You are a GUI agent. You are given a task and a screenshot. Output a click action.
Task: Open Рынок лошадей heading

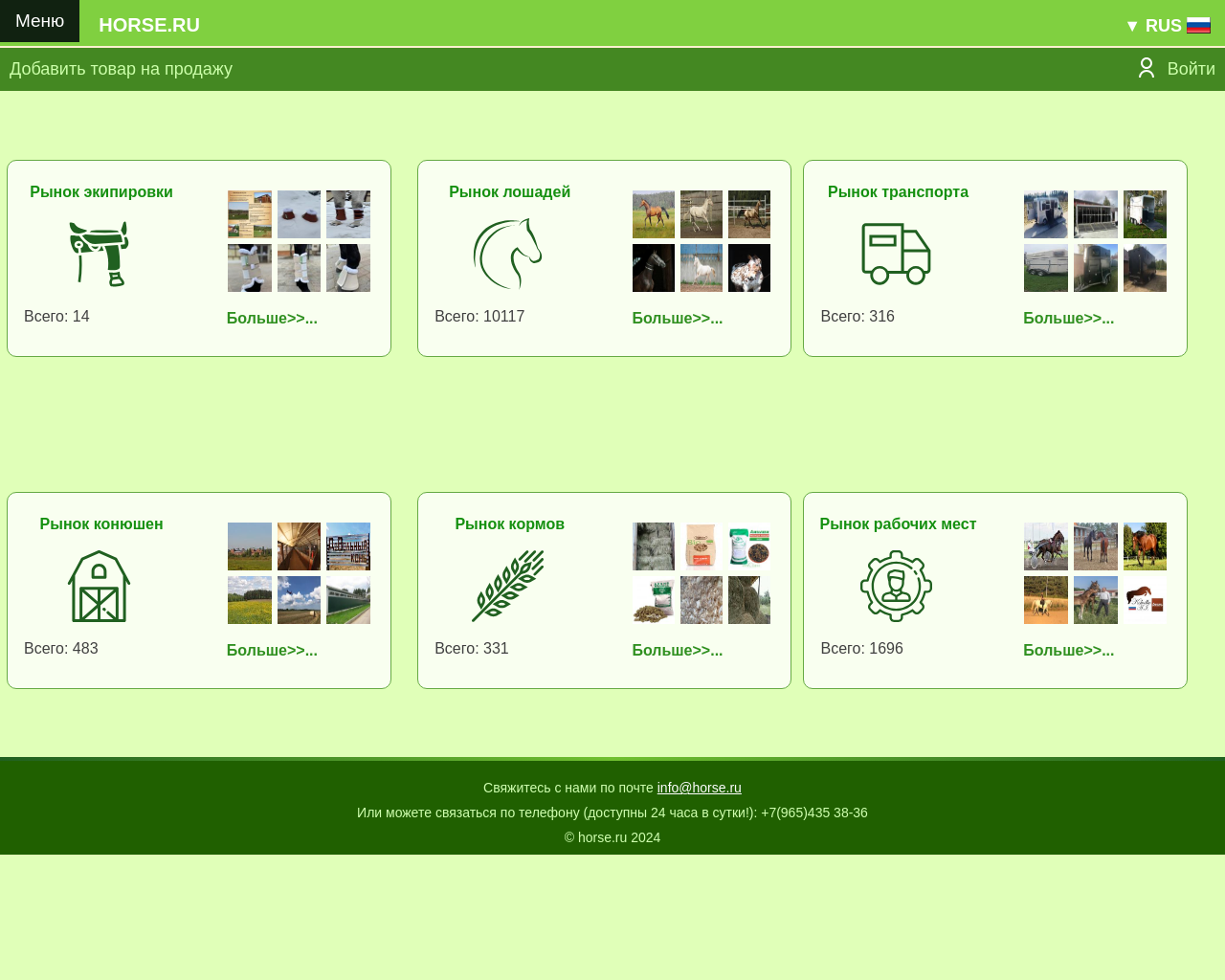click(509, 191)
